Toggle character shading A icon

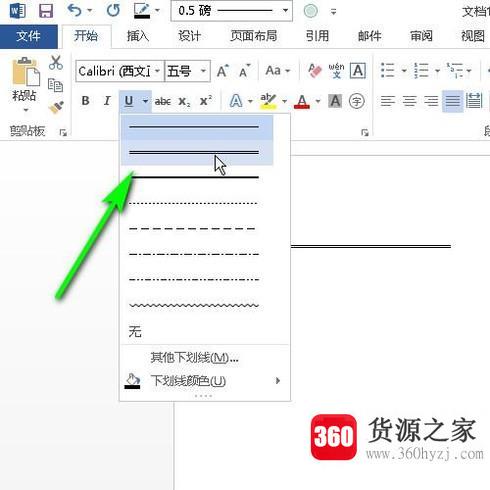(335, 101)
